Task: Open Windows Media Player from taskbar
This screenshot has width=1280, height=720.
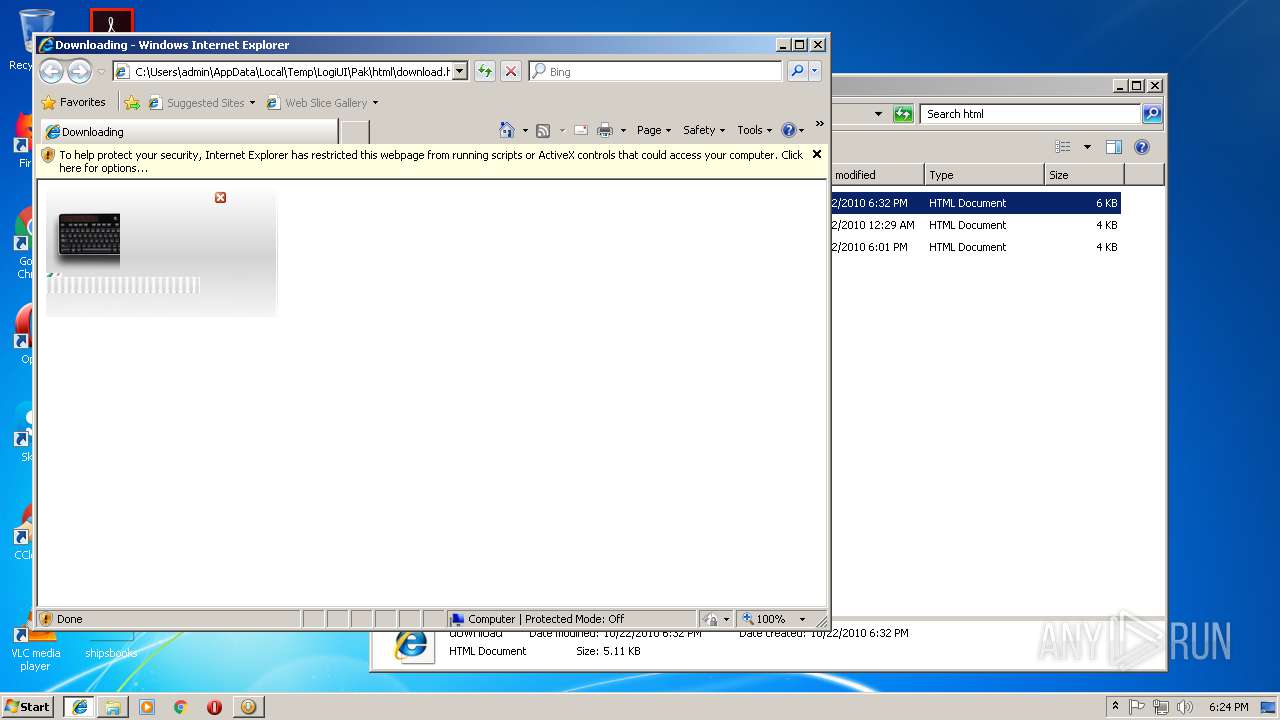Action: tap(147, 706)
